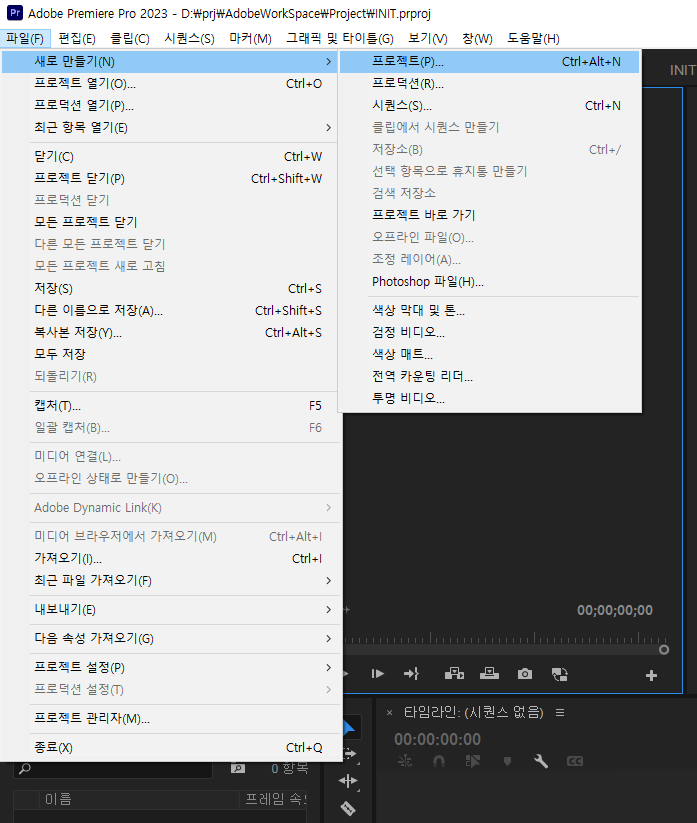Choose 전역 카운팅 리더...
Viewport: 697px width, 823px height.
point(489,376)
